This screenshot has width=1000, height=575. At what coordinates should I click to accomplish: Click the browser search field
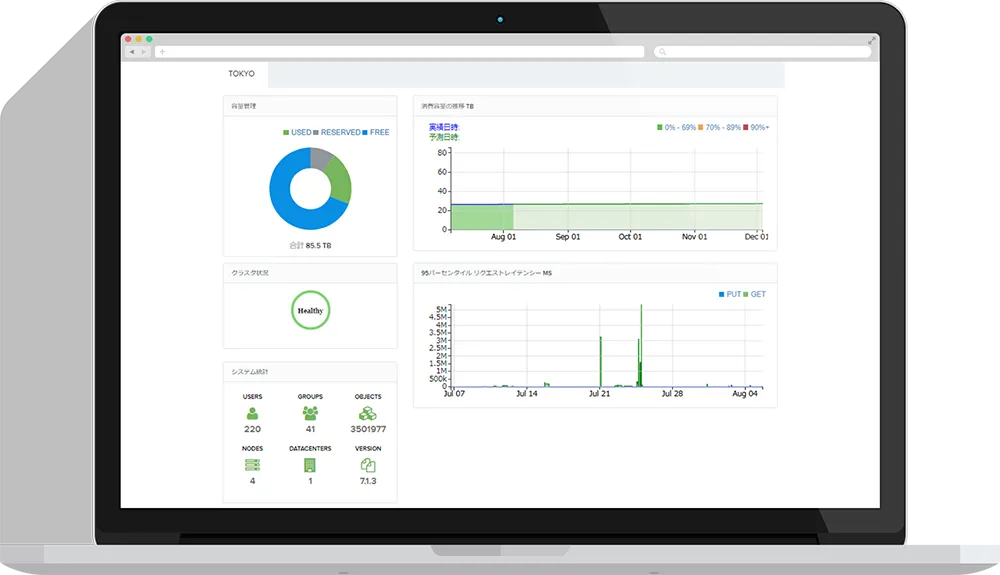(760, 52)
